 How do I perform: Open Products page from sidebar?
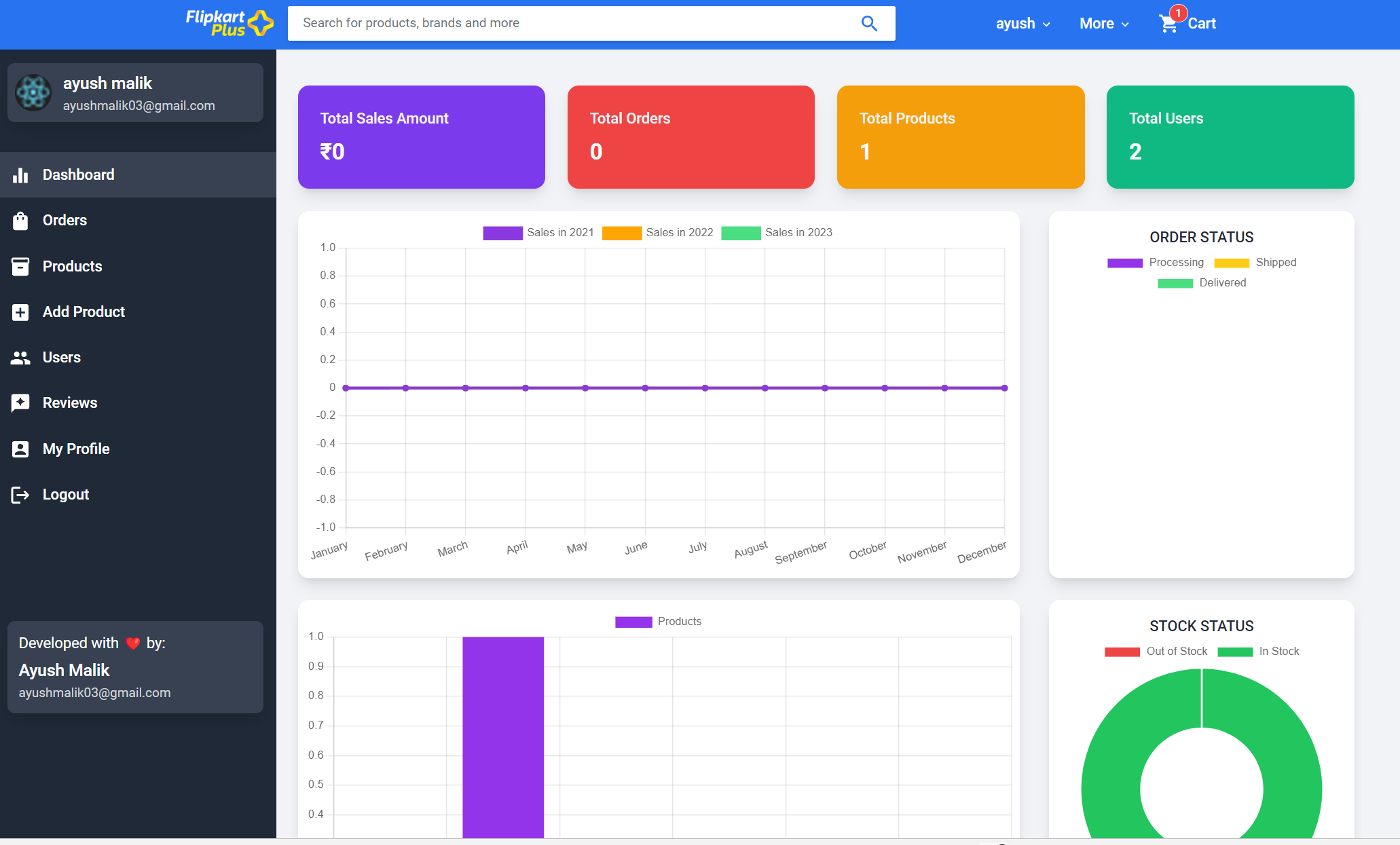[x=138, y=267]
